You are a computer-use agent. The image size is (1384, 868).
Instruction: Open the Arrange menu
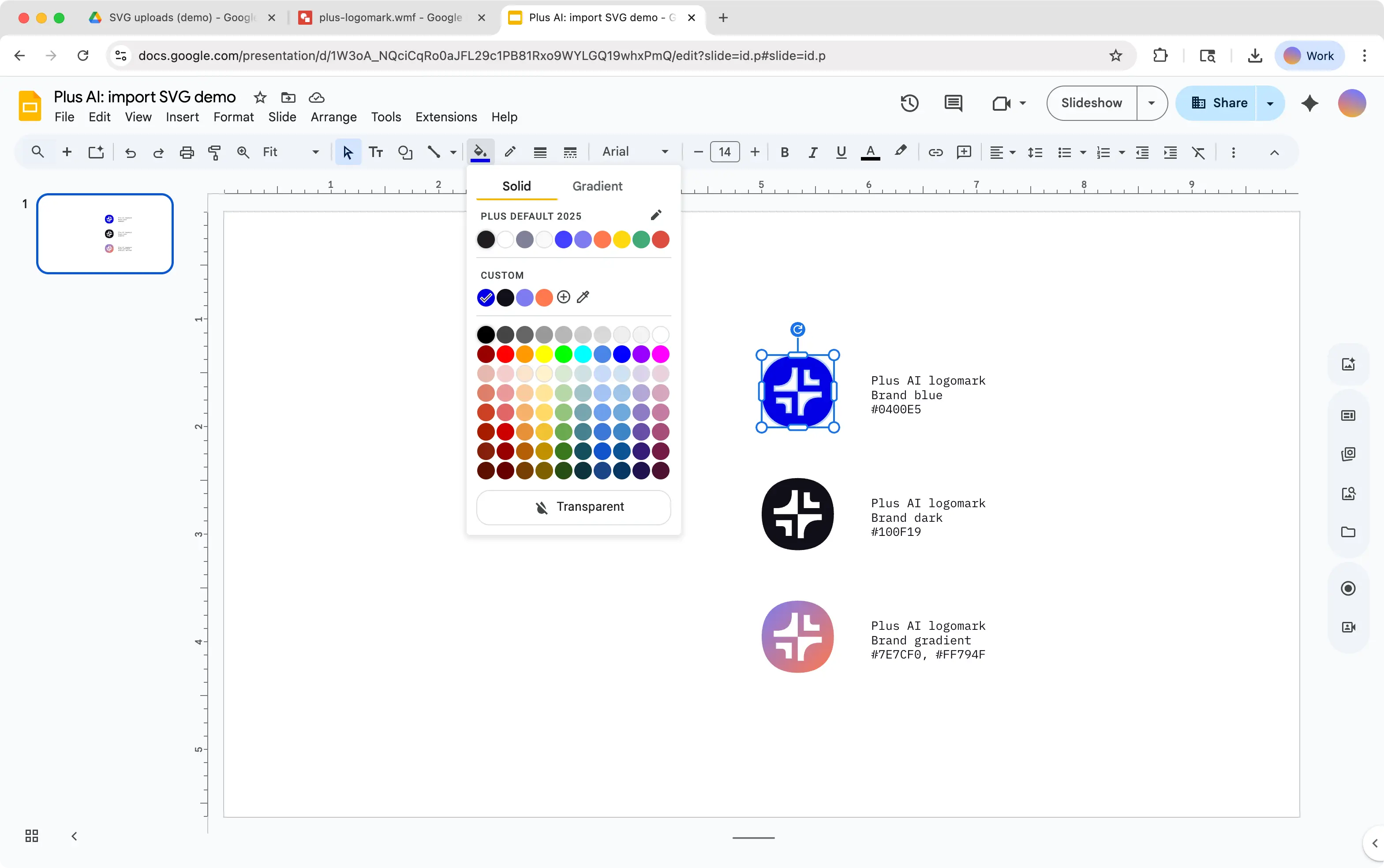tap(333, 117)
